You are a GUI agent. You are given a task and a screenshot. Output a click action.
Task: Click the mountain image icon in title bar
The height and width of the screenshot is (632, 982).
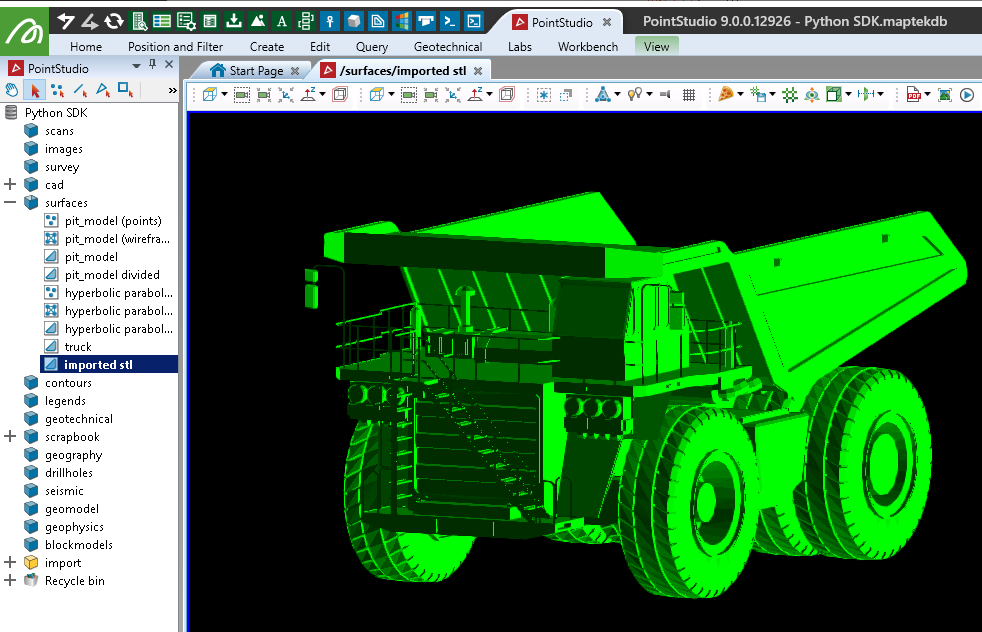pyautogui.click(x=257, y=21)
